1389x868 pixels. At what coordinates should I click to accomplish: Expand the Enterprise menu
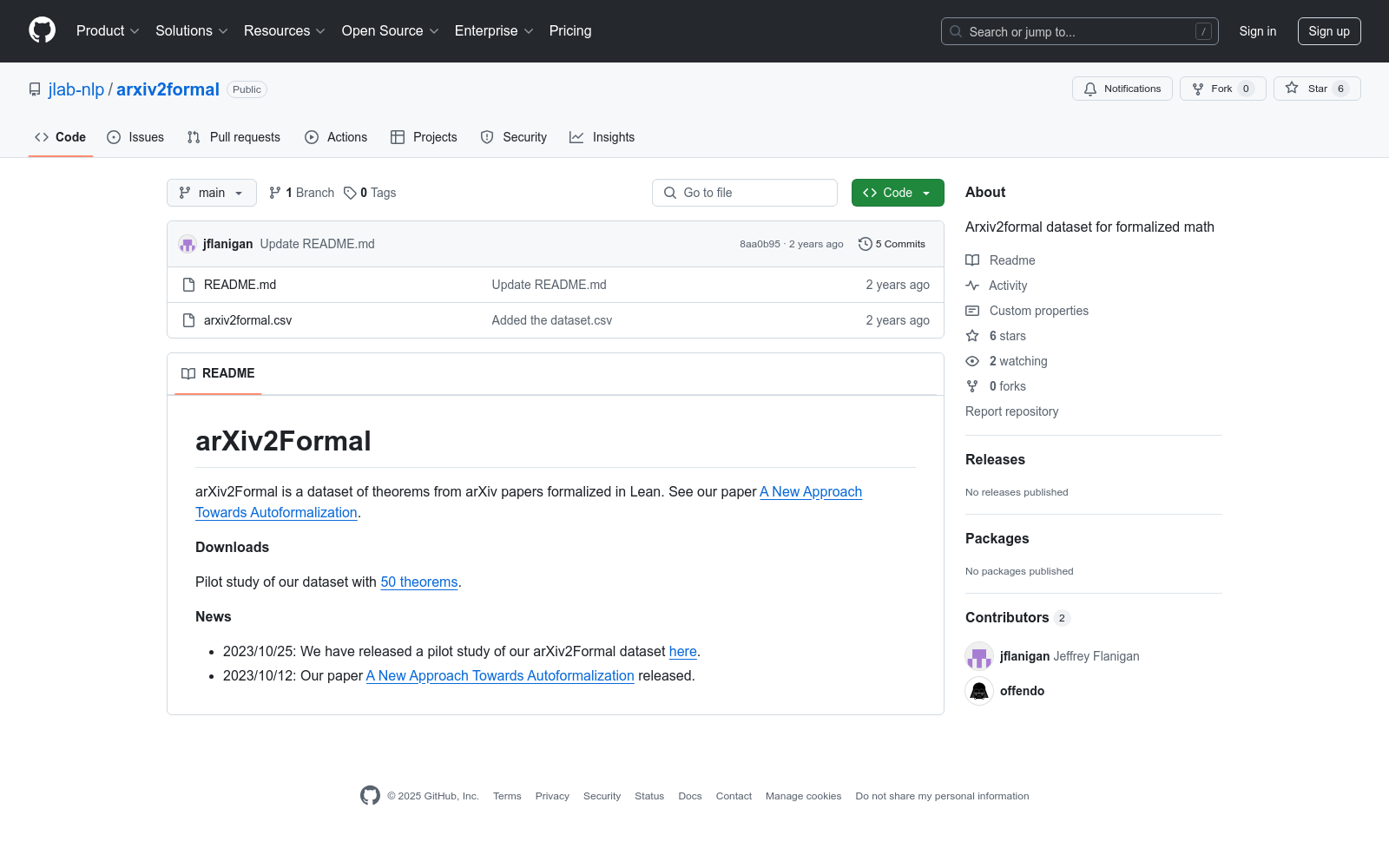tap(494, 30)
